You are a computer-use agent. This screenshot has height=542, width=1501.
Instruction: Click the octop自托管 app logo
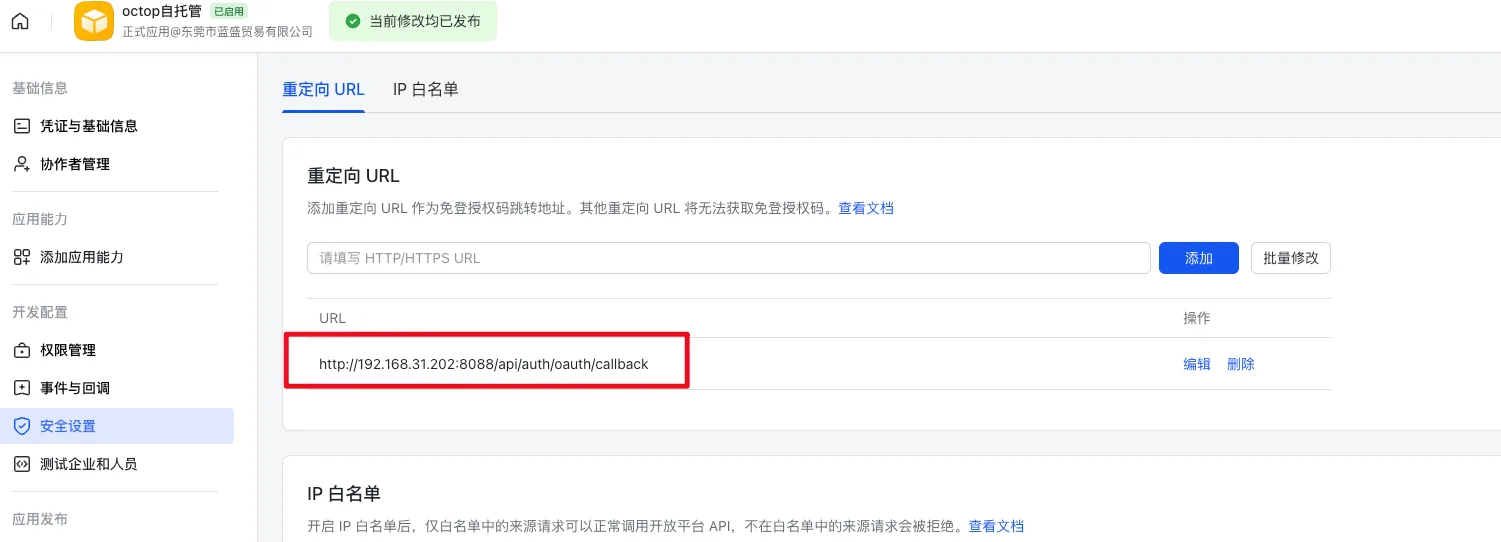[x=94, y=21]
